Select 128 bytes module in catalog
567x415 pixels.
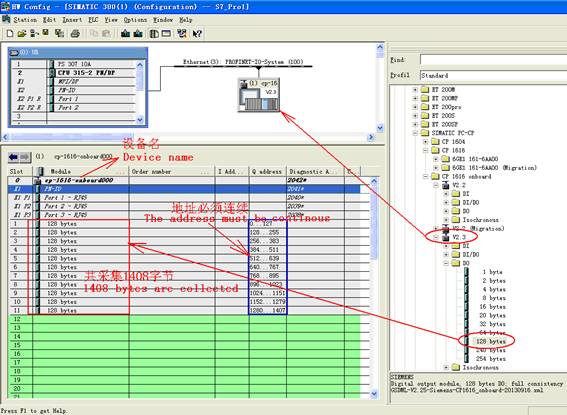[x=490, y=341]
